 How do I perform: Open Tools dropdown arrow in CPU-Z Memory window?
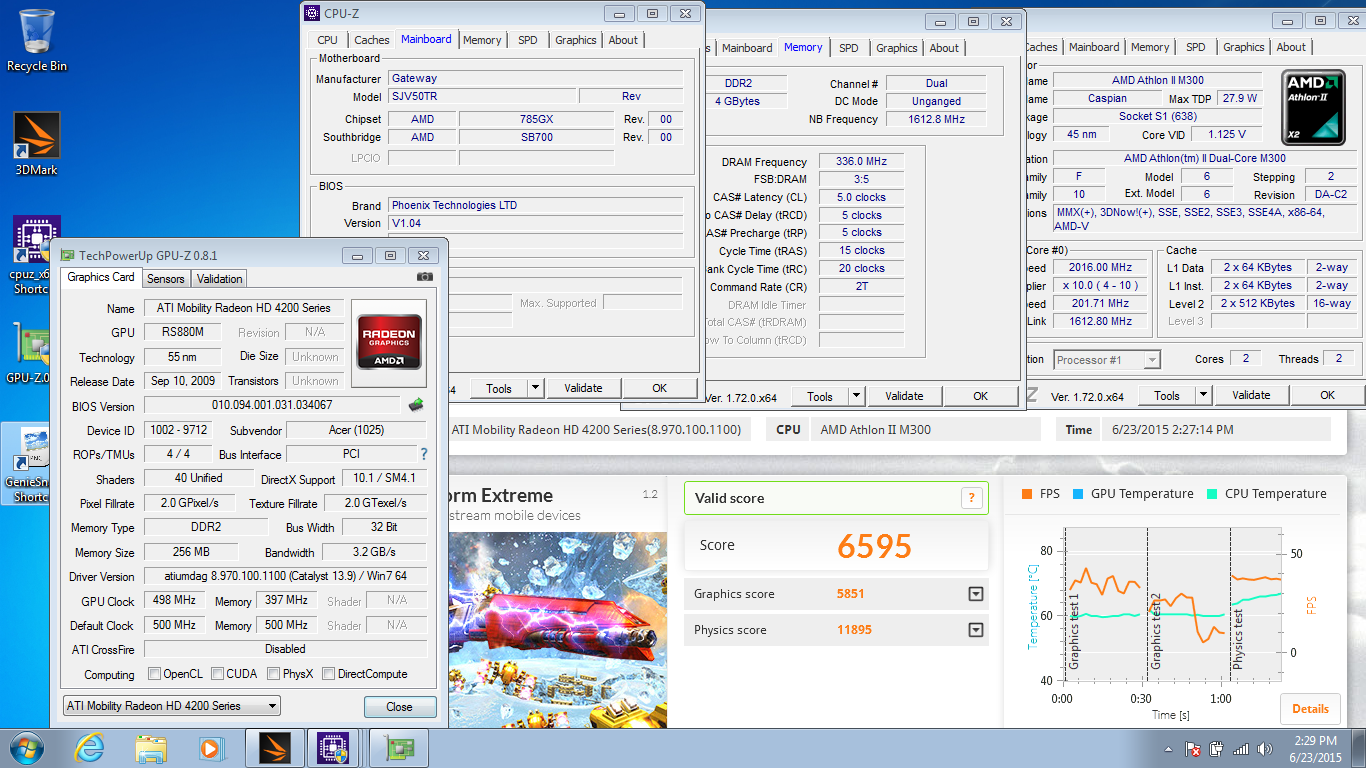pos(856,396)
